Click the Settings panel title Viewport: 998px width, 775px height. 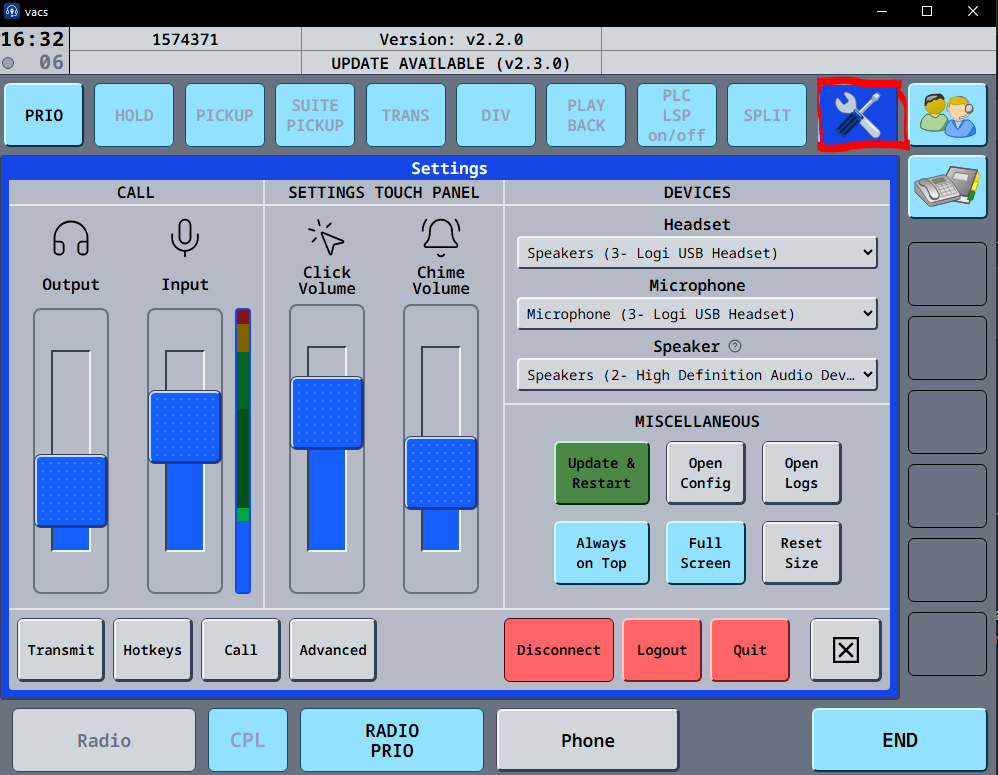point(449,168)
